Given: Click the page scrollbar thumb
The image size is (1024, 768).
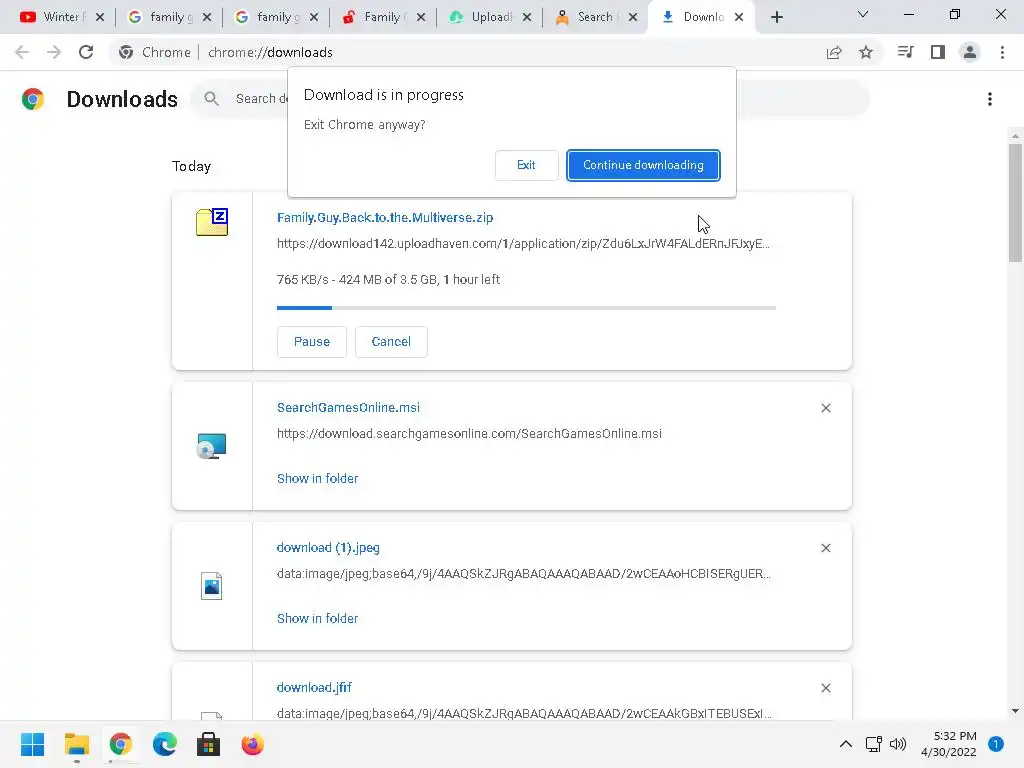Looking at the screenshot, I should click(x=1015, y=202).
